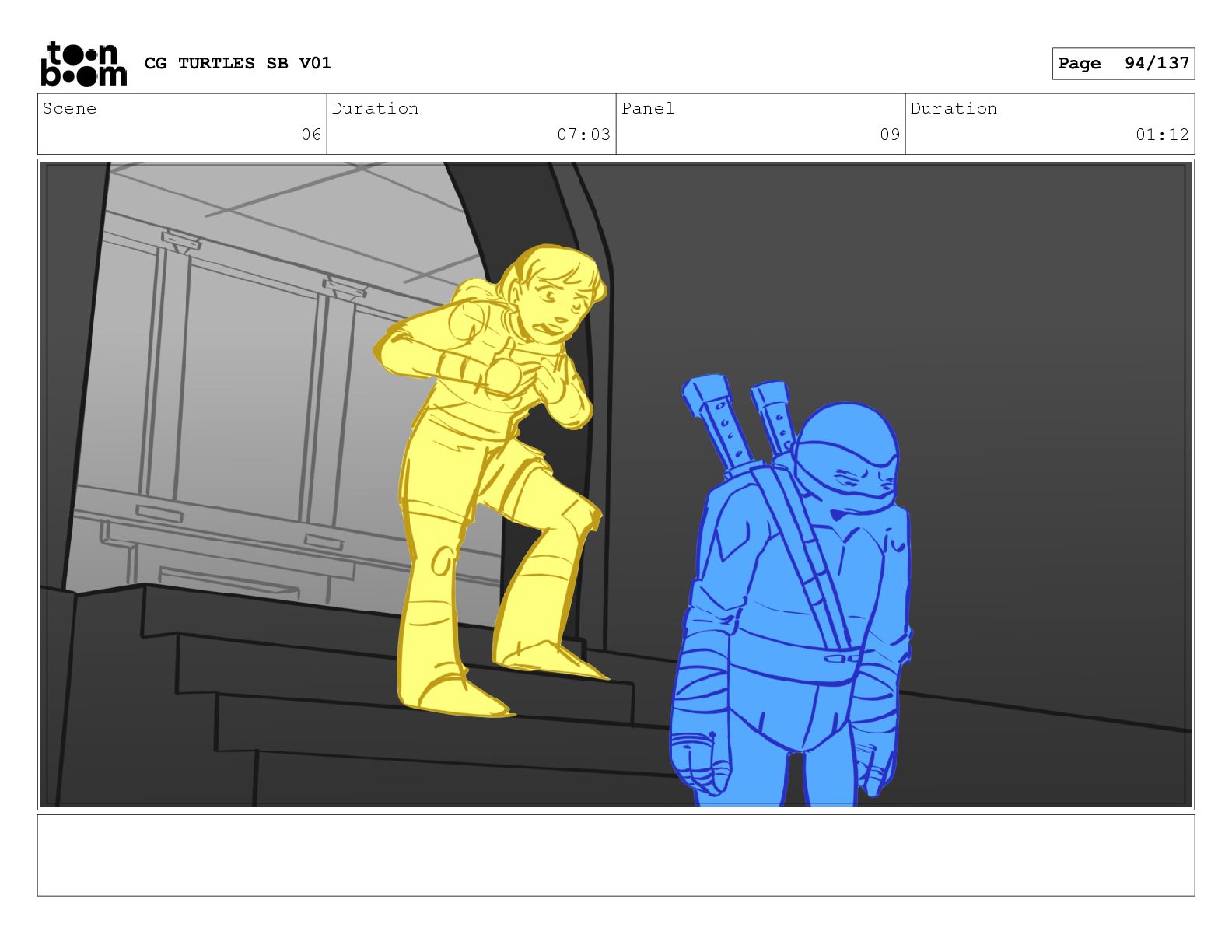Click the empty notes box below the panel
Viewport: 1232px width, 952px height.
pos(616,856)
